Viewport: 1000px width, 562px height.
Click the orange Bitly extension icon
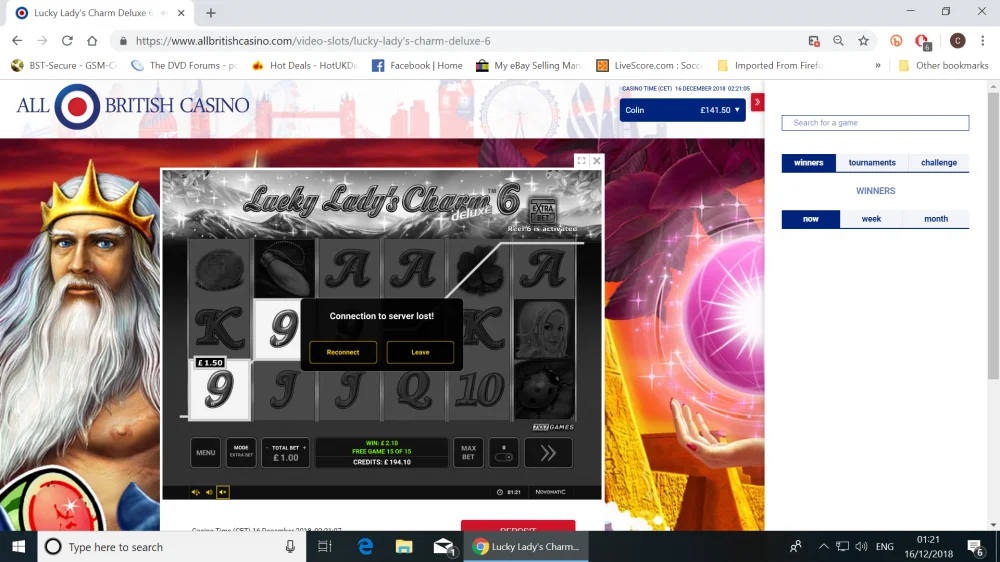pyautogui.click(x=896, y=41)
